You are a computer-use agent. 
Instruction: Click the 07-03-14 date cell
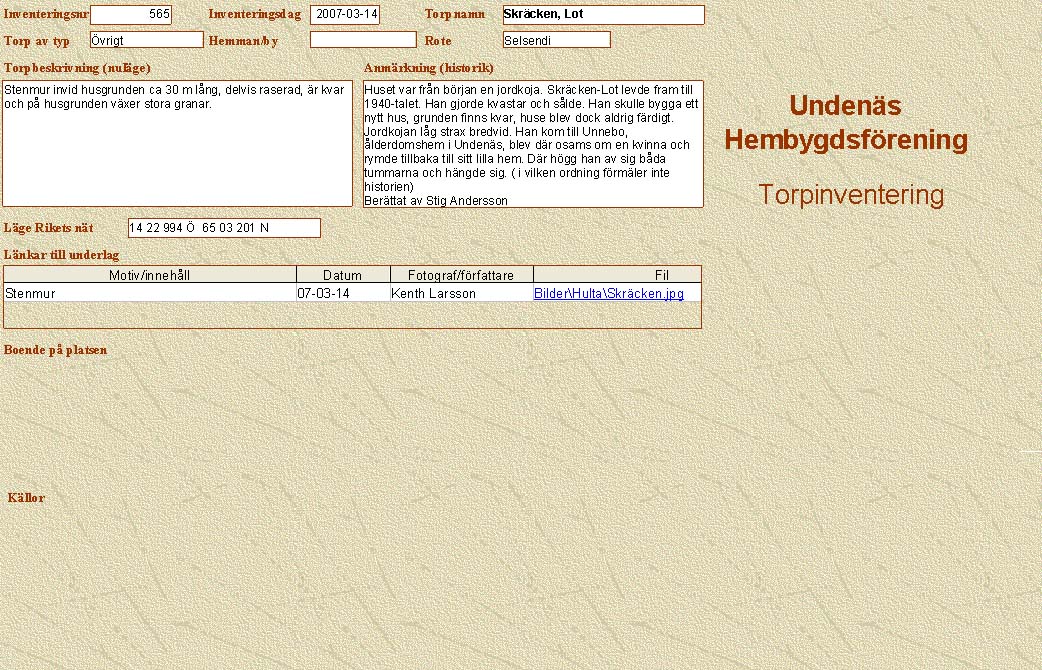[x=343, y=294]
